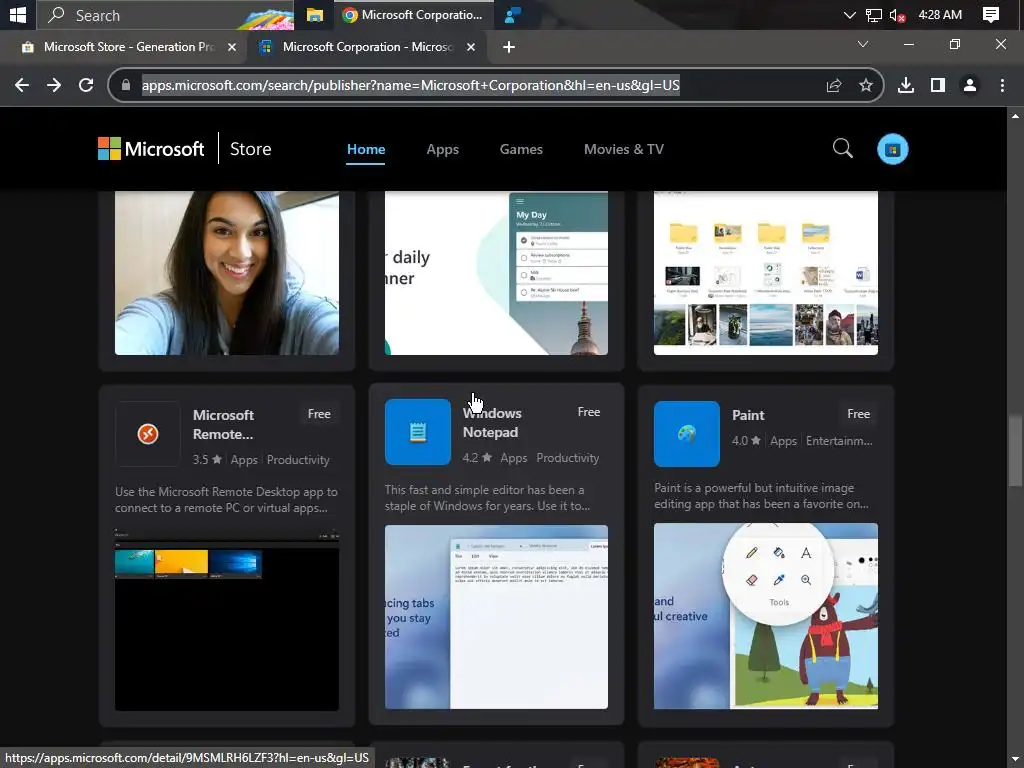1024x768 pixels.
Task: Click the address bar URL
Action: [x=411, y=85]
